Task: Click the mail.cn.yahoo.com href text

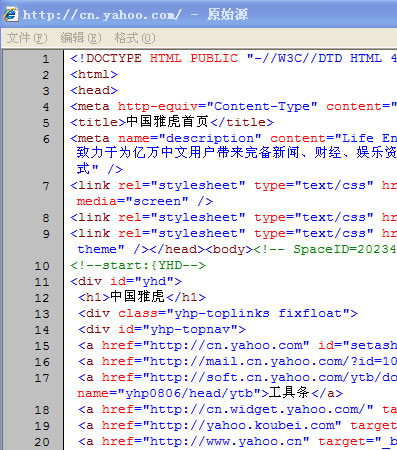Action: click(x=249, y=361)
